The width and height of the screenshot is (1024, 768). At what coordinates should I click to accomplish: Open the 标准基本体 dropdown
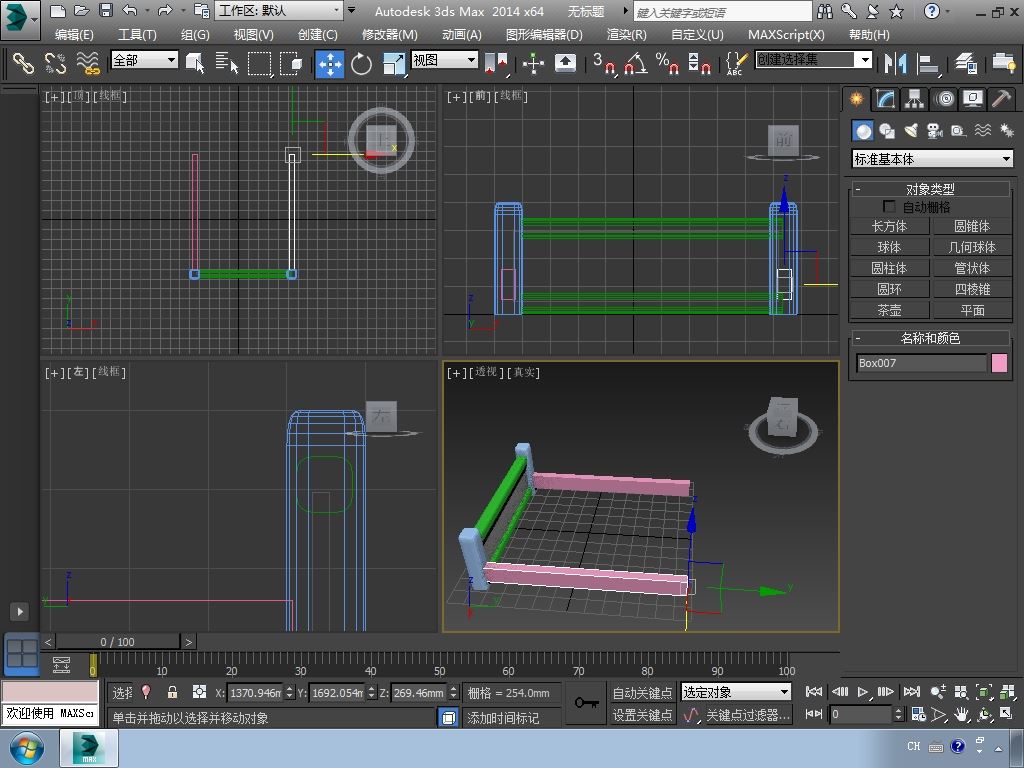coord(932,159)
